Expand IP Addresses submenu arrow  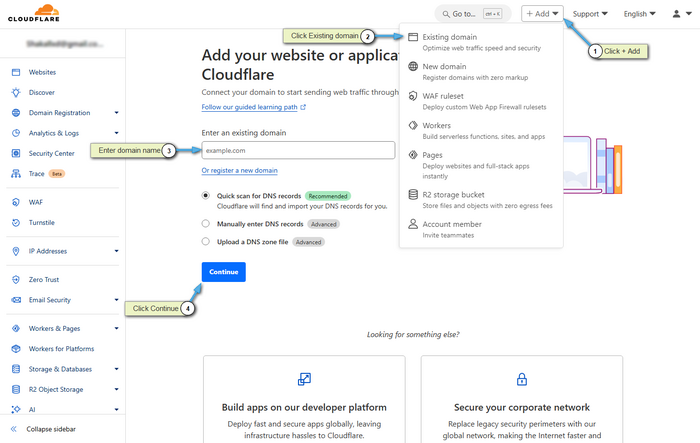[117, 251]
